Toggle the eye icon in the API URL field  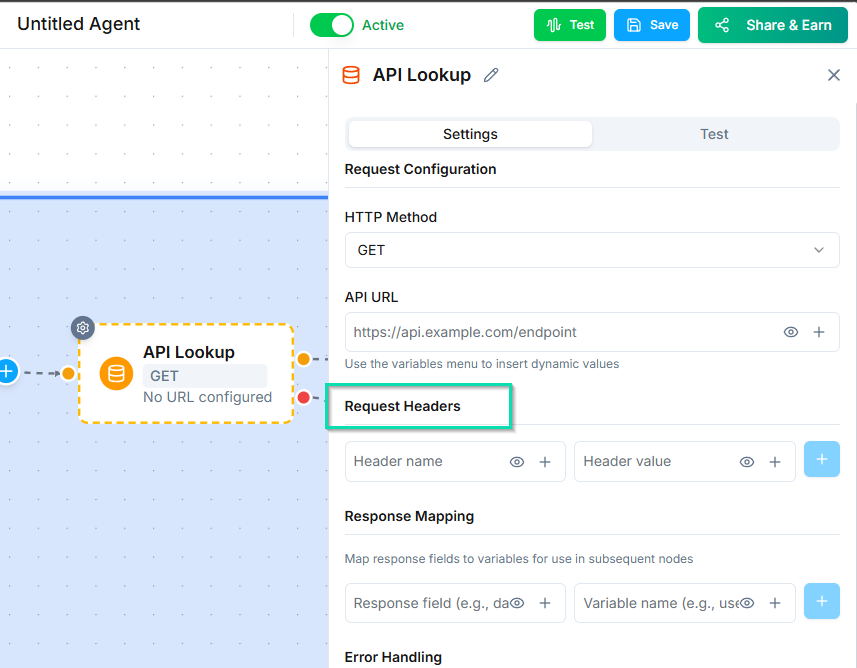coord(791,331)
